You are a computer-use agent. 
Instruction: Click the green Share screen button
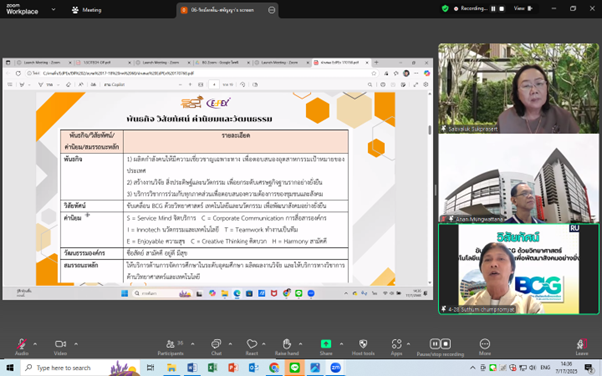tap(326, 344)
